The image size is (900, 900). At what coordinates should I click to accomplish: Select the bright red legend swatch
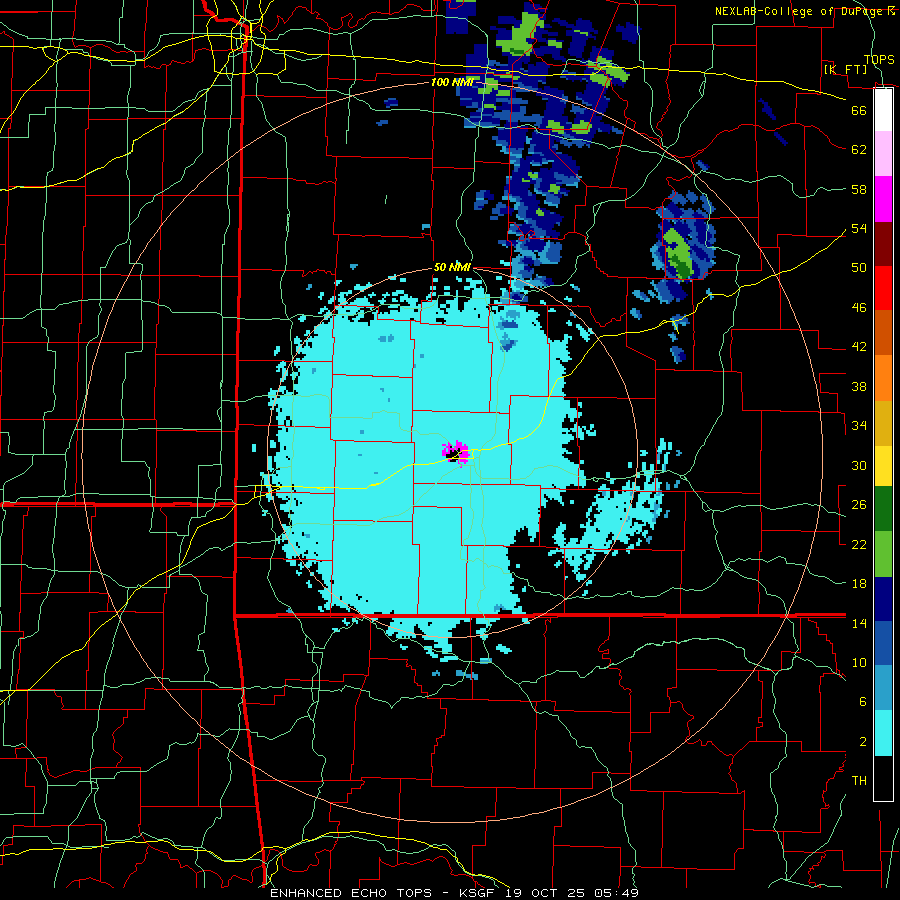[883, 288]
